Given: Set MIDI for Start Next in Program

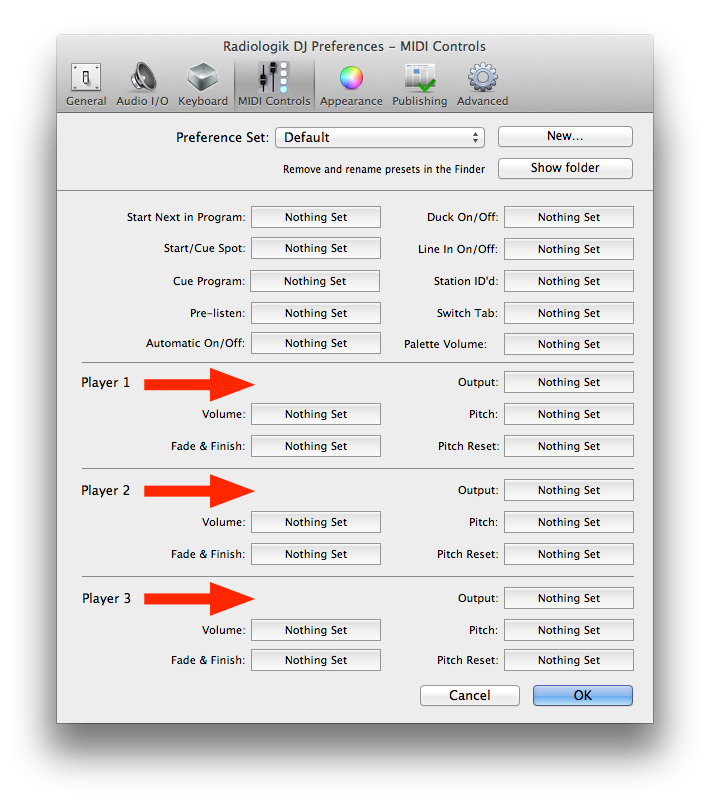Looking at the screenshot, I should click(x=316, y=217).
